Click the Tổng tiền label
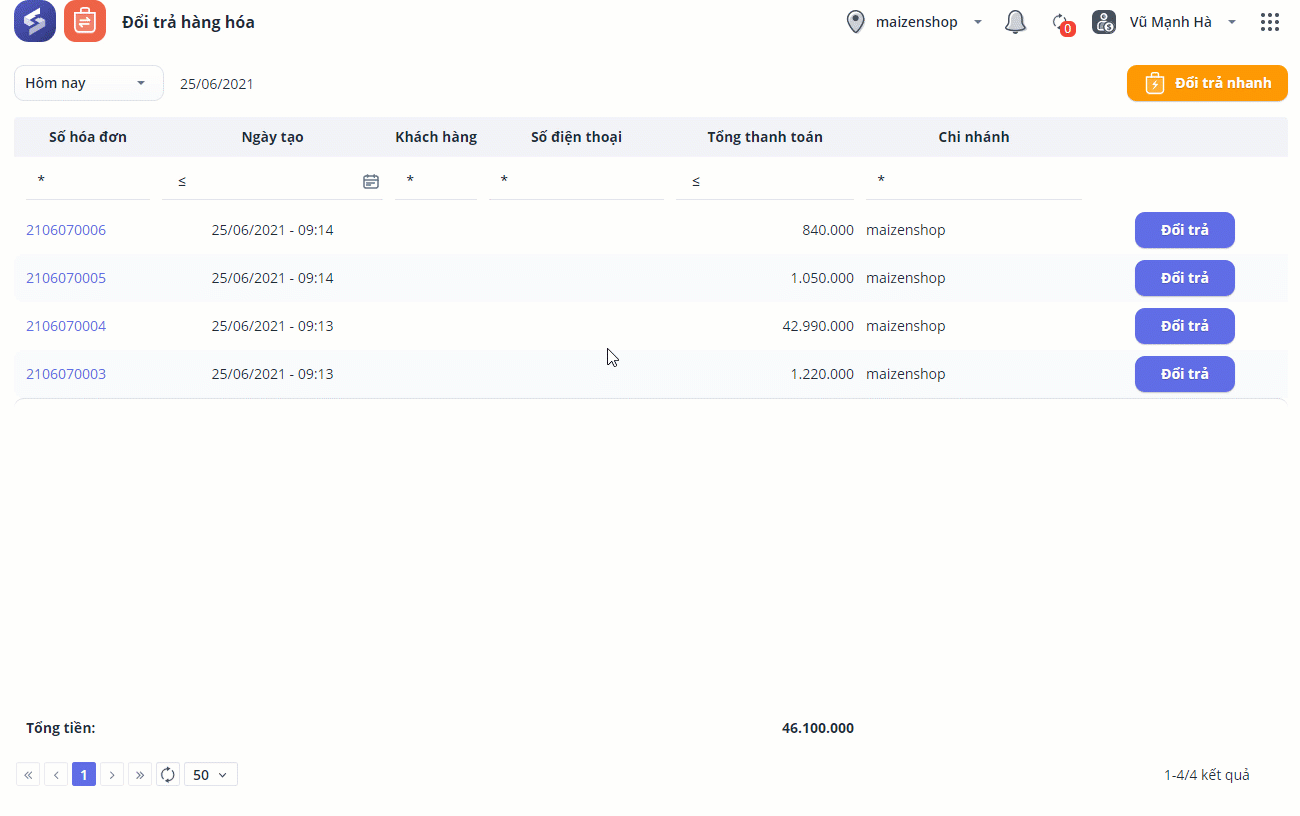The height and width of the screenshot is (816, 1300). [61, 728]
